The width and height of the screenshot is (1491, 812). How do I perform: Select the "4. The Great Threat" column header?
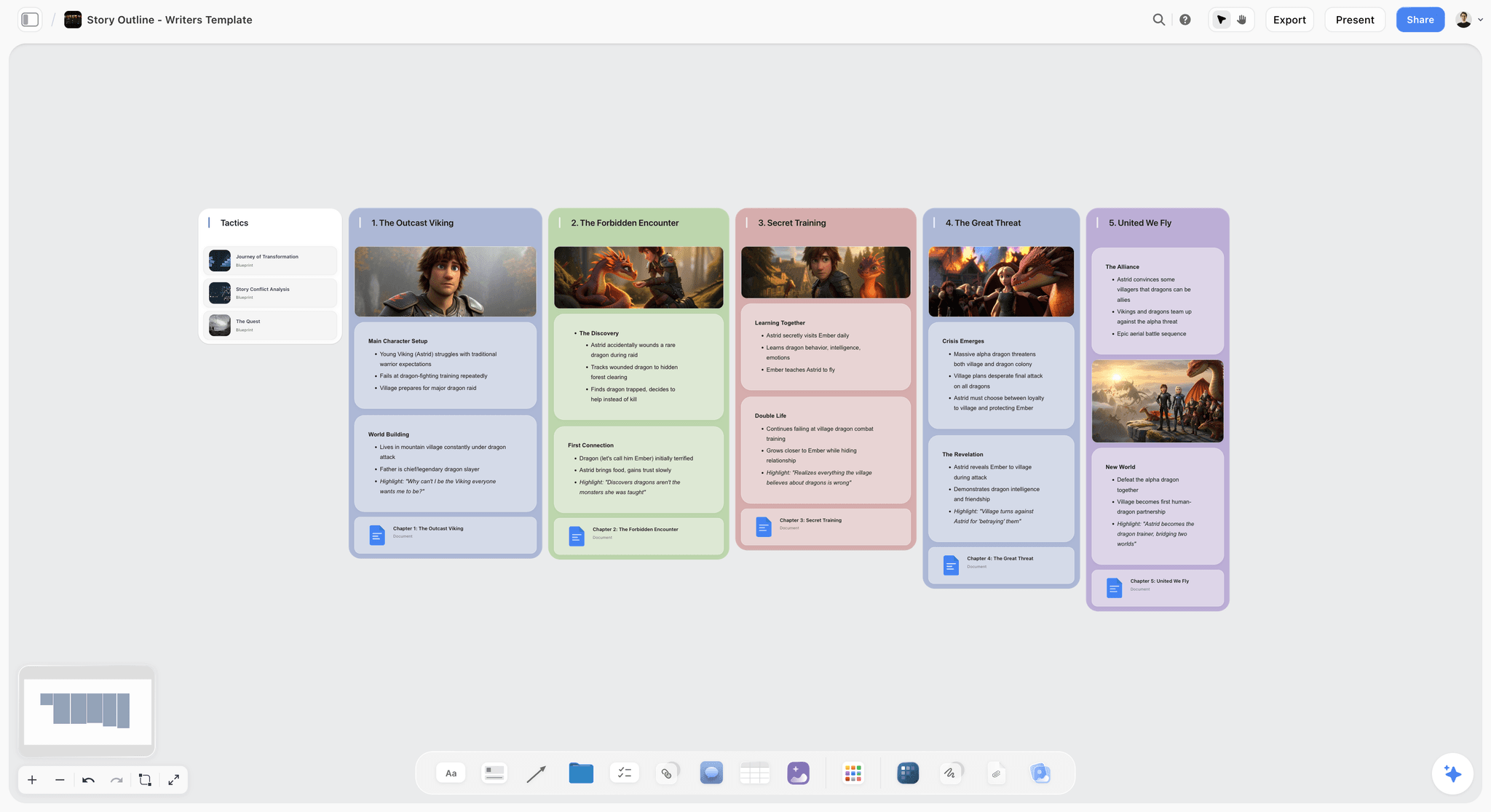pos(983,223)
